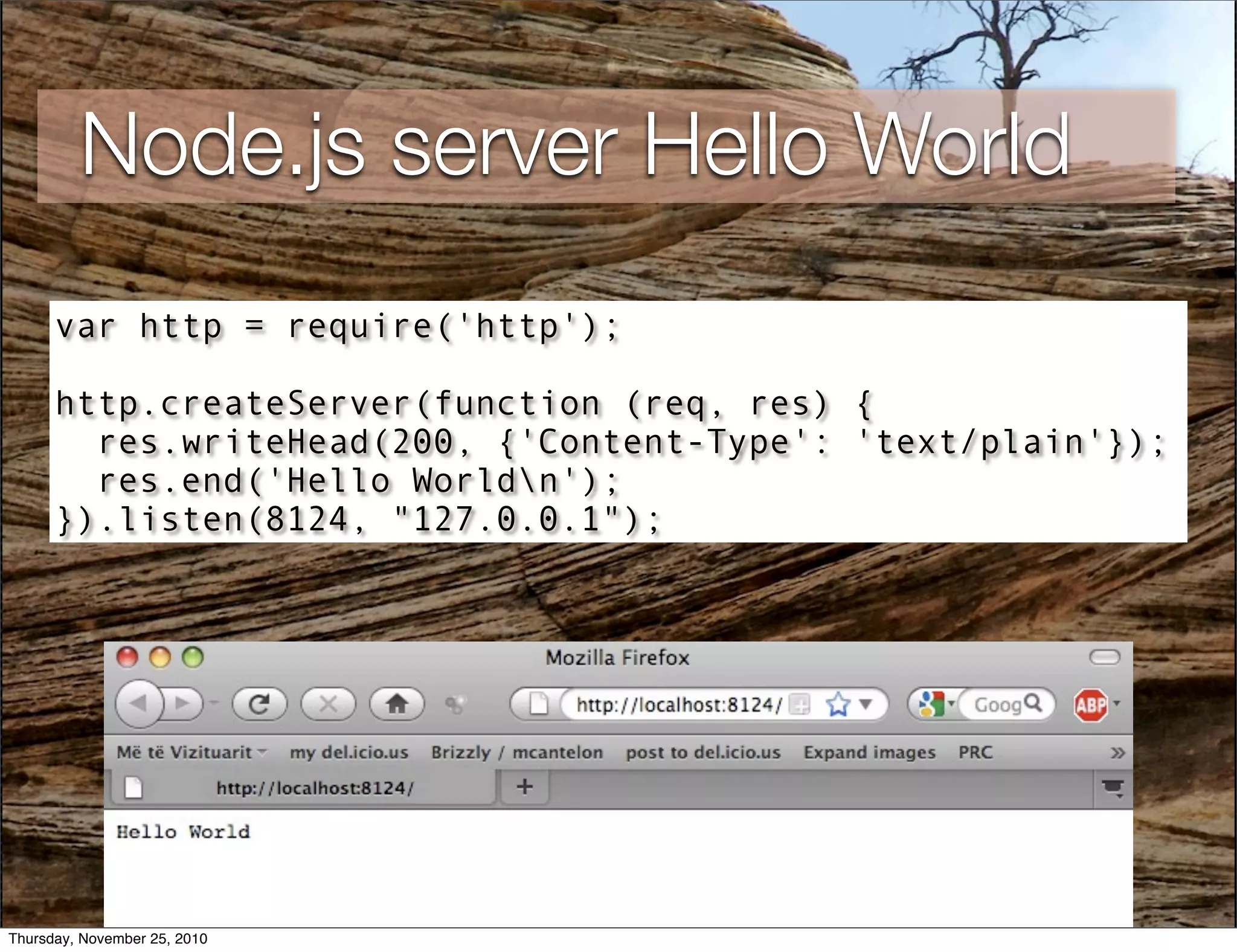
Task: Stop loading with the X button
Action: tap(328, 704)
